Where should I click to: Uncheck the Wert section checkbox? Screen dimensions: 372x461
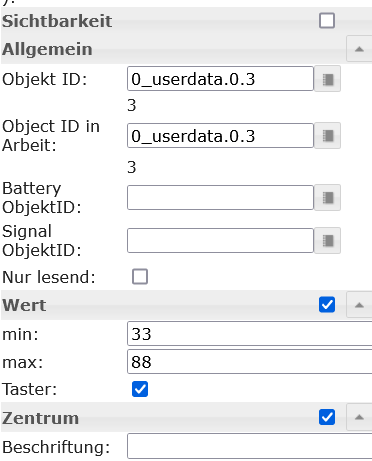[x=327, y=305]
